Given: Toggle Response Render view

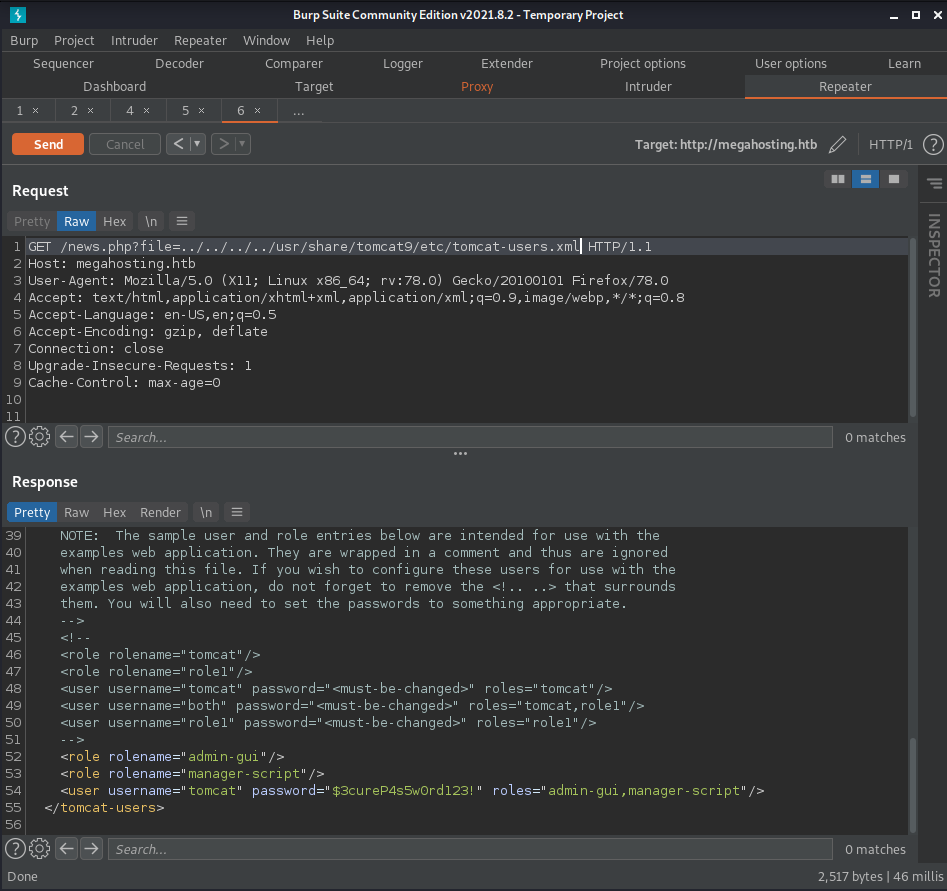Looking at the screenshot, I should point(161,512).
